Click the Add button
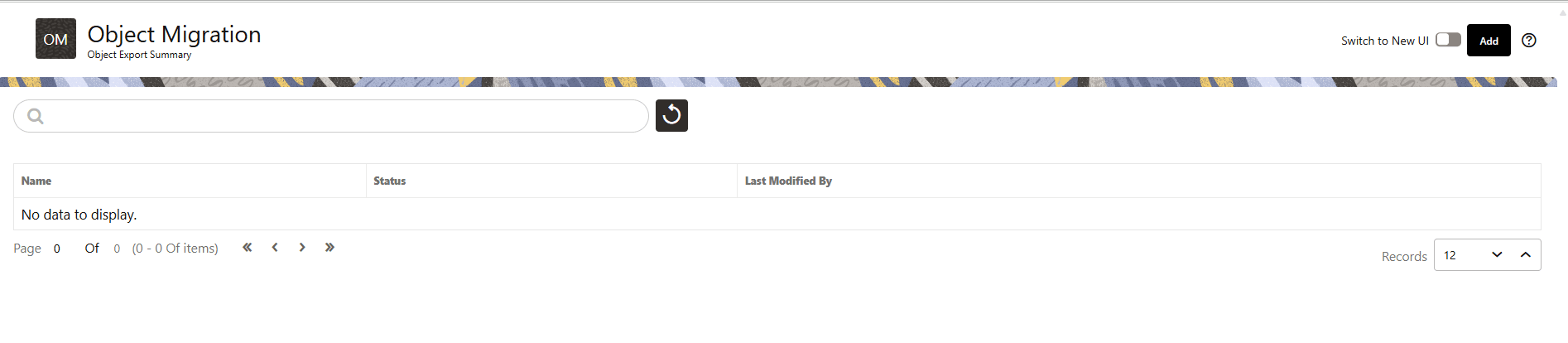The height and width of the screenshot is (343, 1568). [x=1489, y=41]
